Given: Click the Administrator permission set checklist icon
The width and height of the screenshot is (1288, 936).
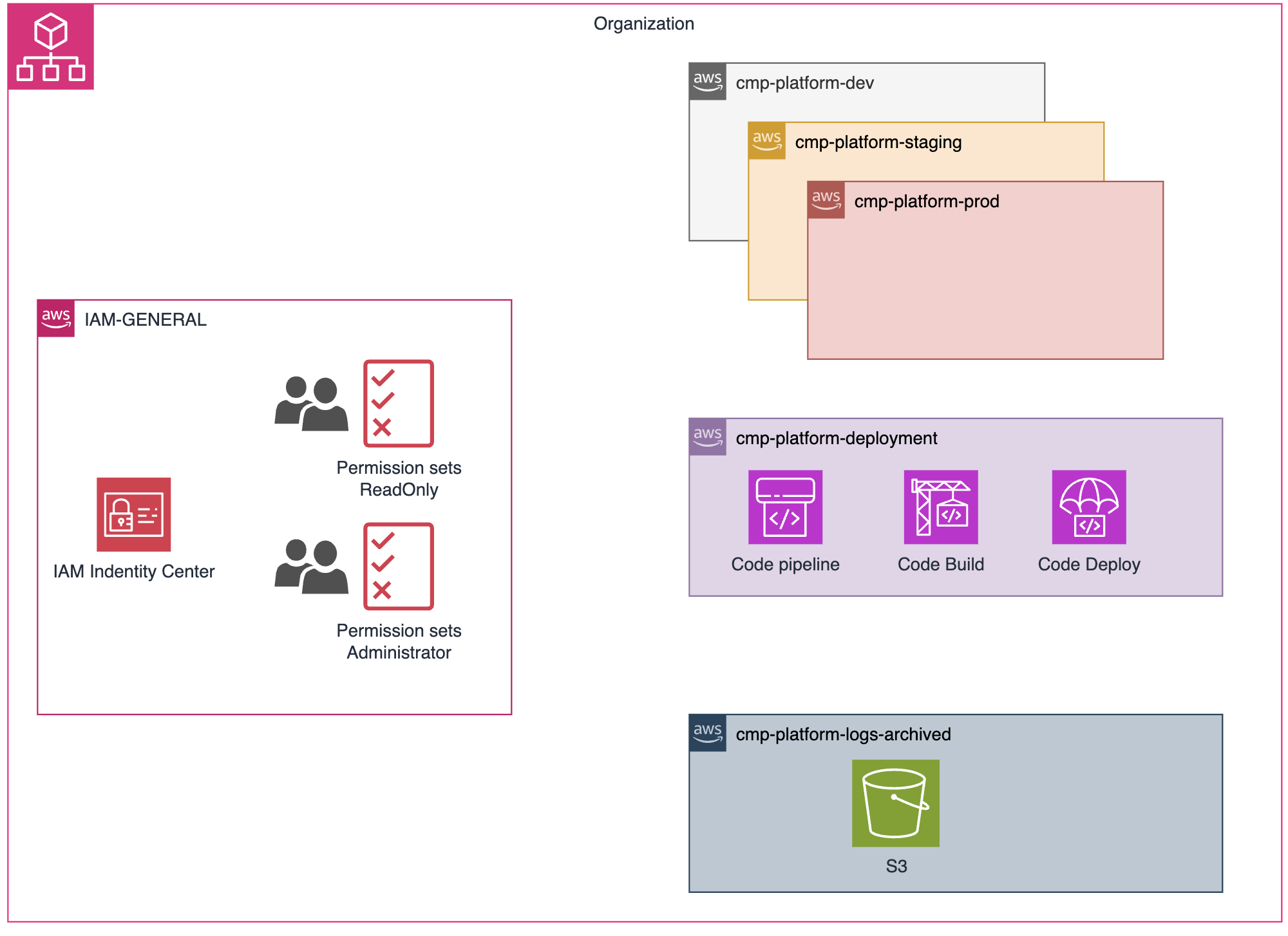Looking at the screenshot, I should pos(398,566).
